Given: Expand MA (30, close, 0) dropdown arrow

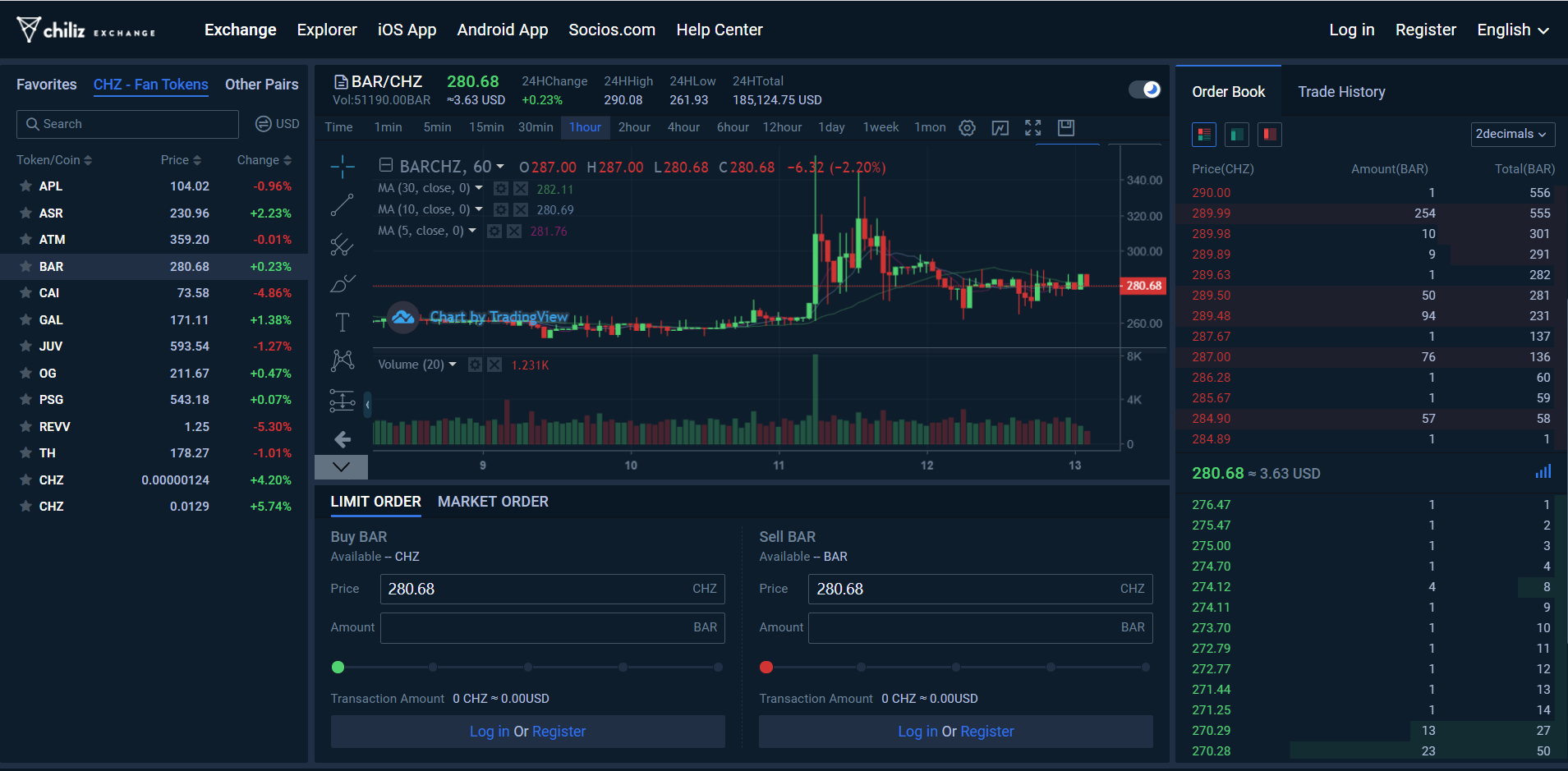Looking at the screenshot, I should click(x=479, y=188).
